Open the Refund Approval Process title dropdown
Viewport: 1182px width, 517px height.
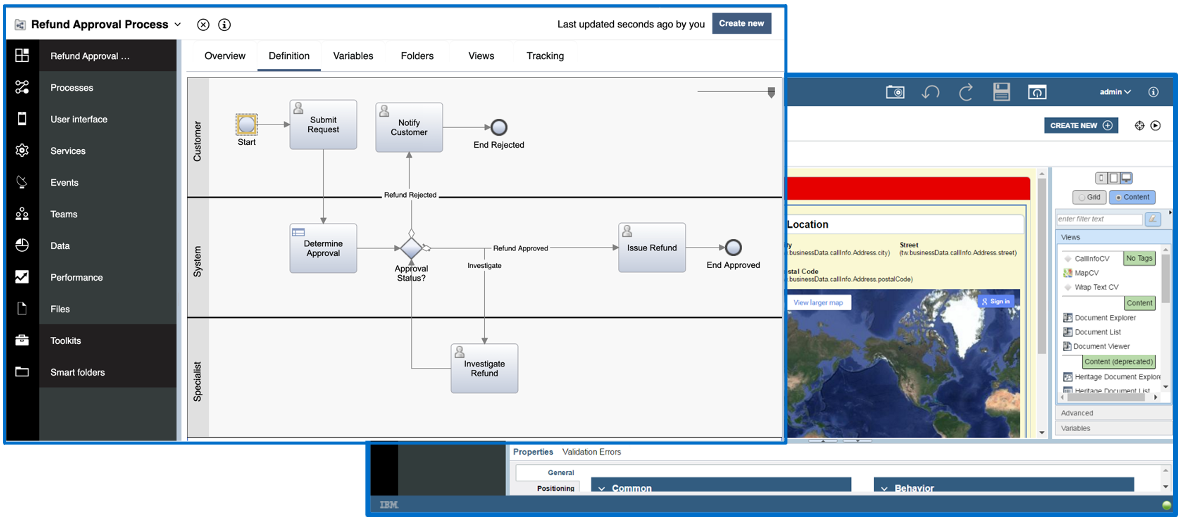[178, 24]
